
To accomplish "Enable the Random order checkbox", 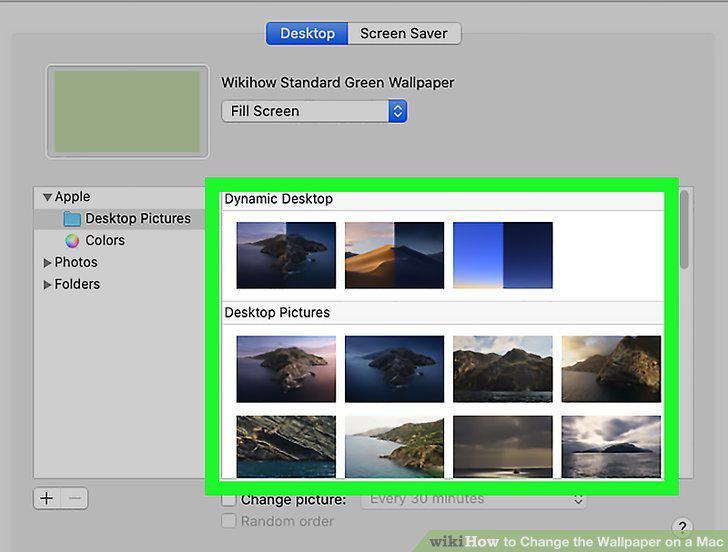I will (228, 521).
